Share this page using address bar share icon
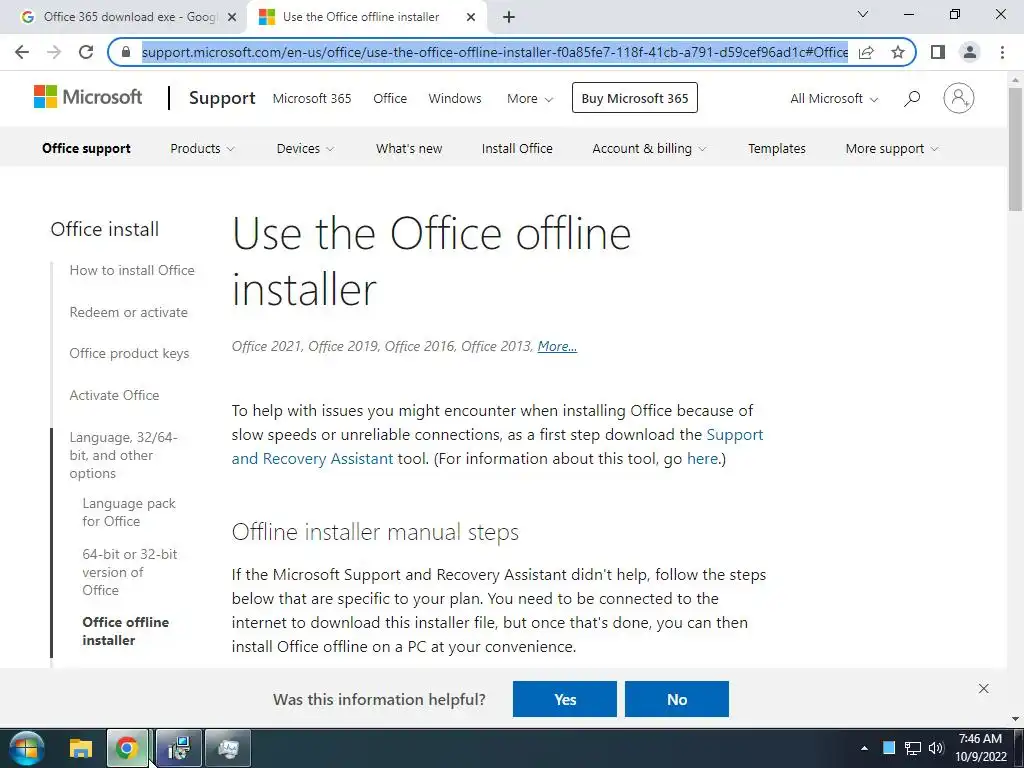 pos(867,52)
